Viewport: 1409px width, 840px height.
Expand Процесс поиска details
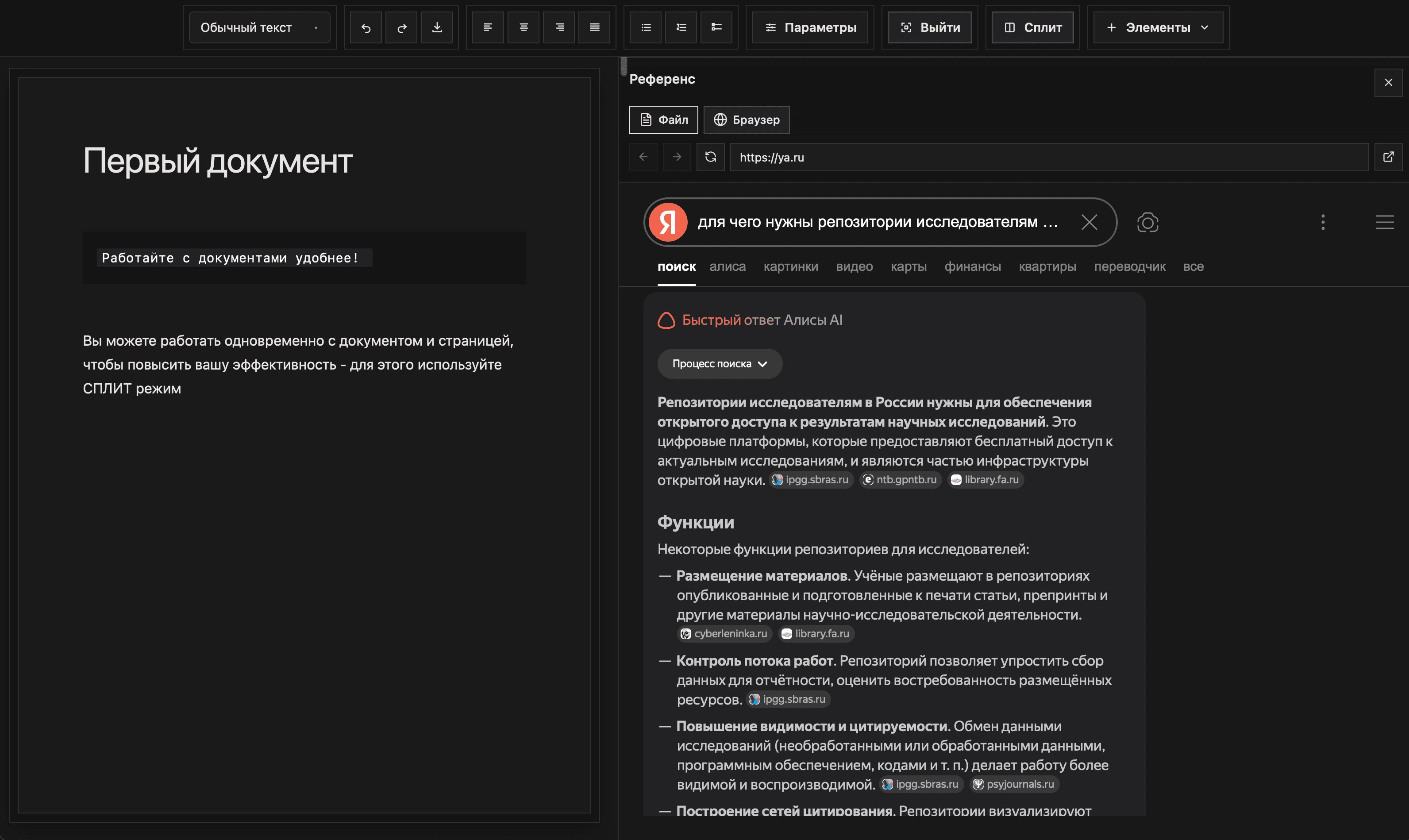point(720,364)
